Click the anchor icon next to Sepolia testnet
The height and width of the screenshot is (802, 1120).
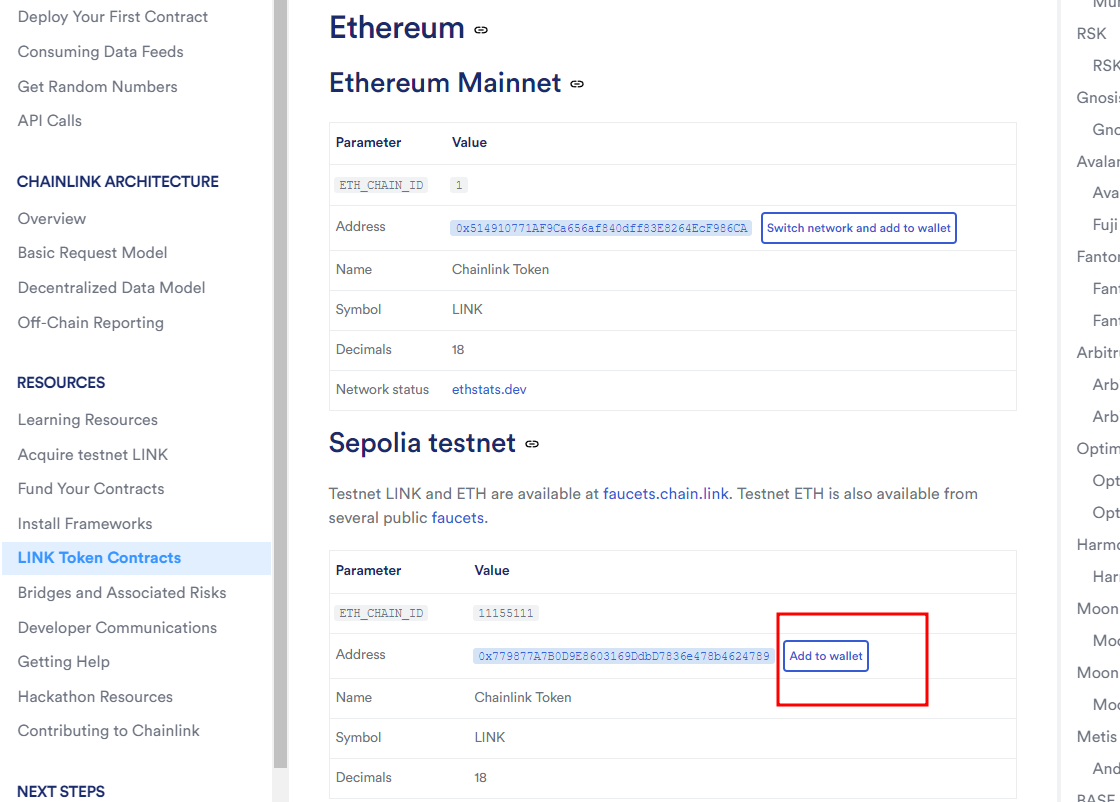tap(532, 444)
